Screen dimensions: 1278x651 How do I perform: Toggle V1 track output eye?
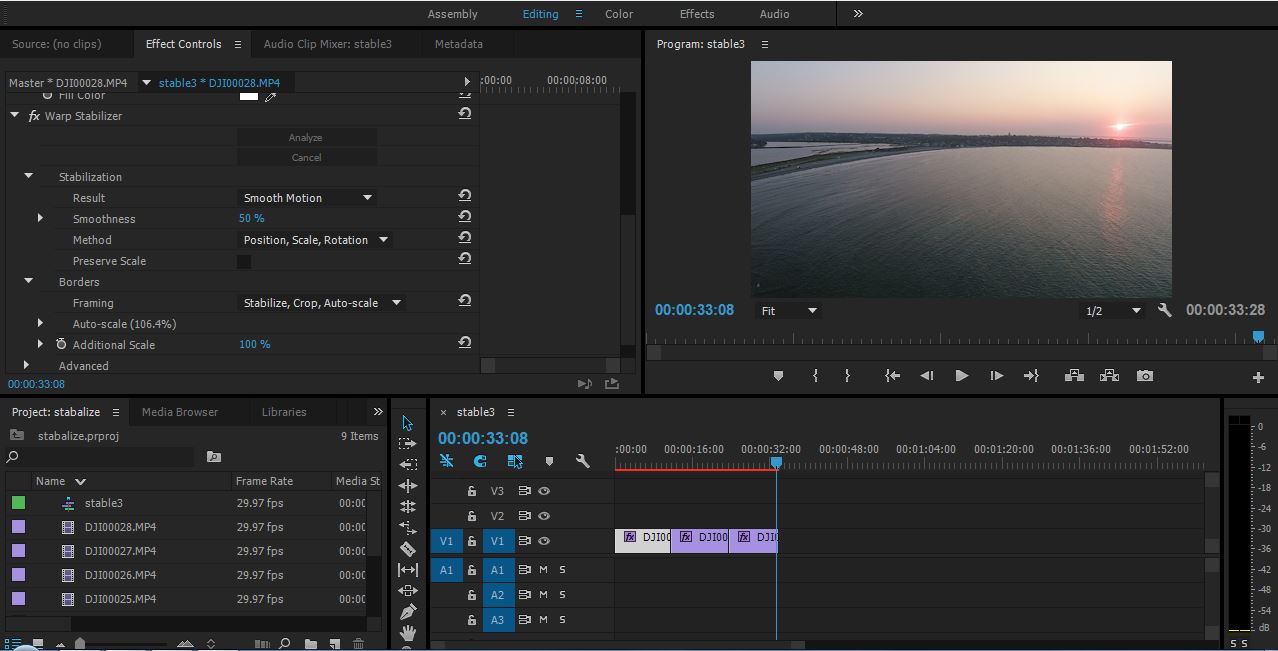pos(544,541)
